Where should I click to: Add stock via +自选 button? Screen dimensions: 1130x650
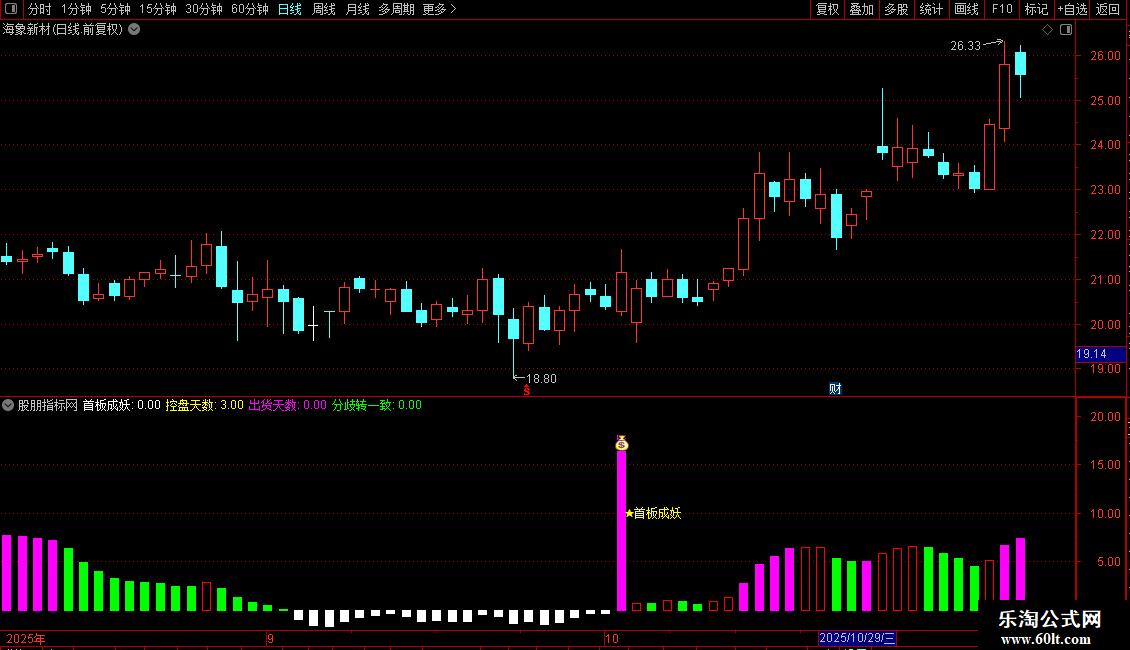(1072, 9)
